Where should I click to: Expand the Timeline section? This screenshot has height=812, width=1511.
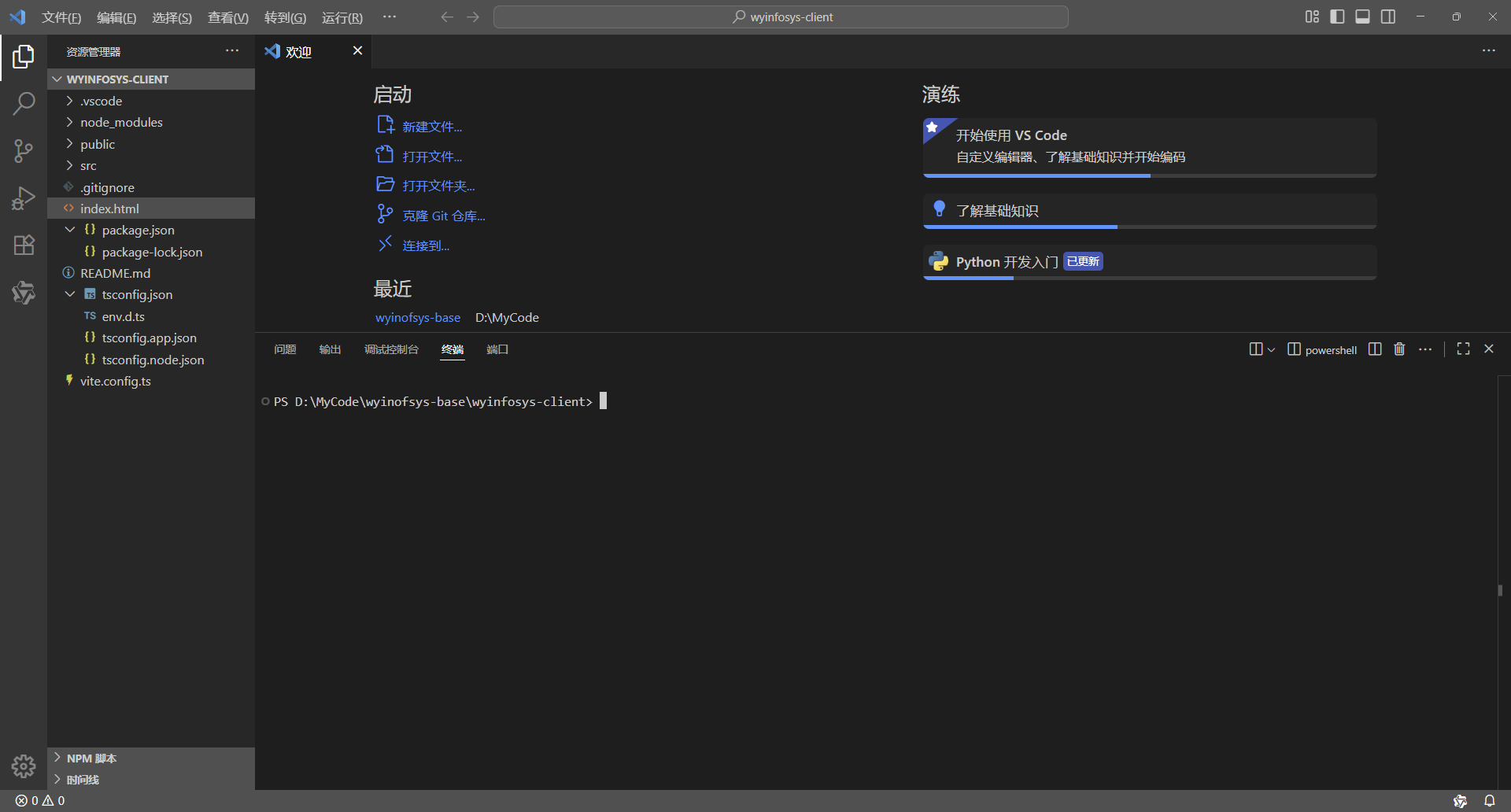coord(151,780)
